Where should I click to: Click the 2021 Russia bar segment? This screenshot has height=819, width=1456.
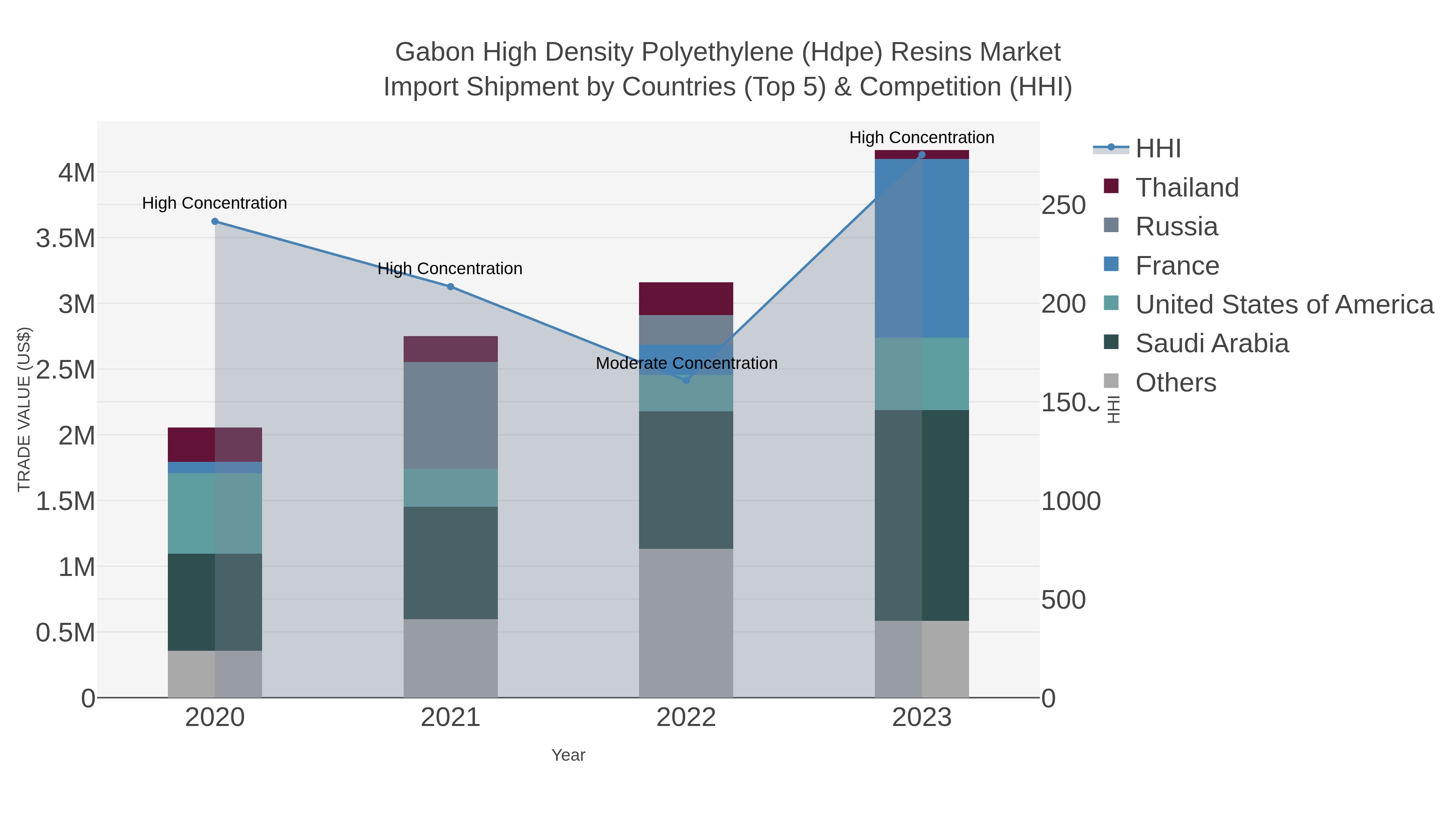(x=451, y=415)
